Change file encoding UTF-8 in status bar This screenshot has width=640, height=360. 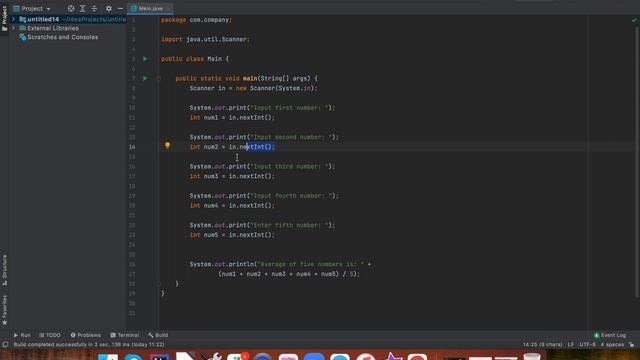click(587, 344)
